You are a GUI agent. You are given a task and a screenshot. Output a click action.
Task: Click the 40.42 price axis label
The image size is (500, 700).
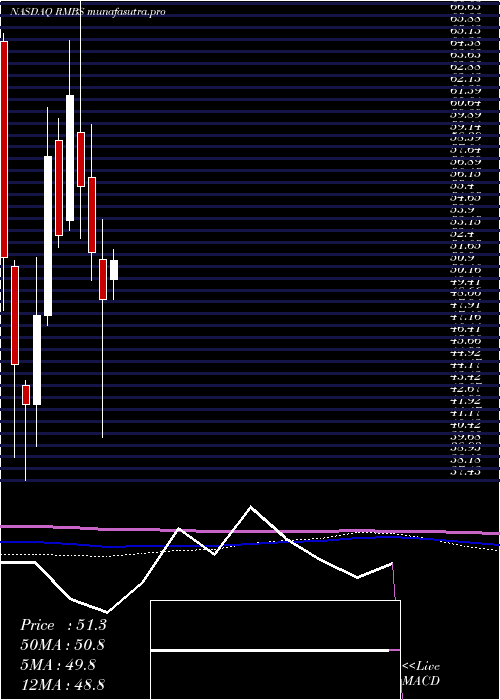point(466,425)
